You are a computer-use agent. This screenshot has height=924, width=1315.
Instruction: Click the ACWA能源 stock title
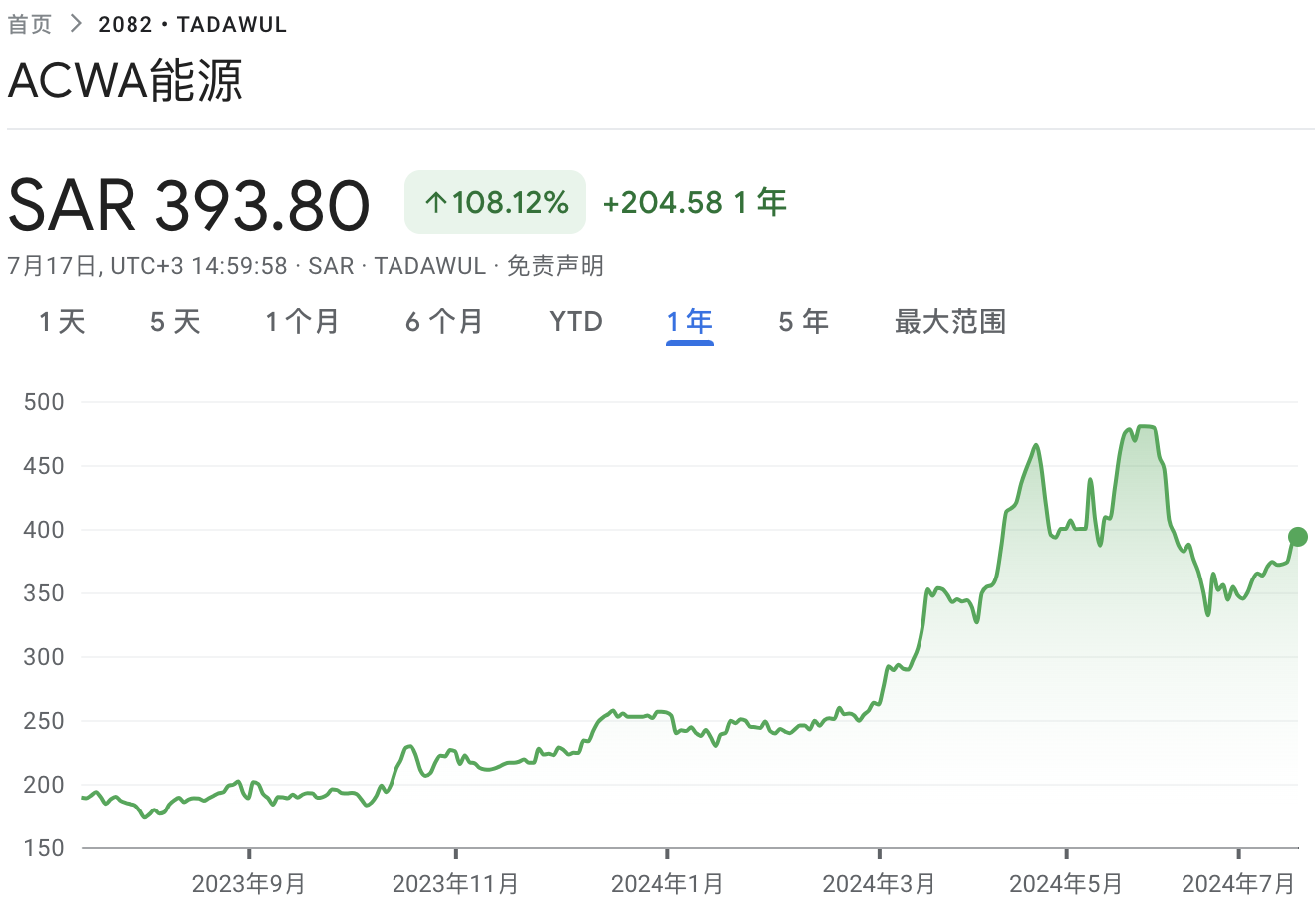point(126,81)
